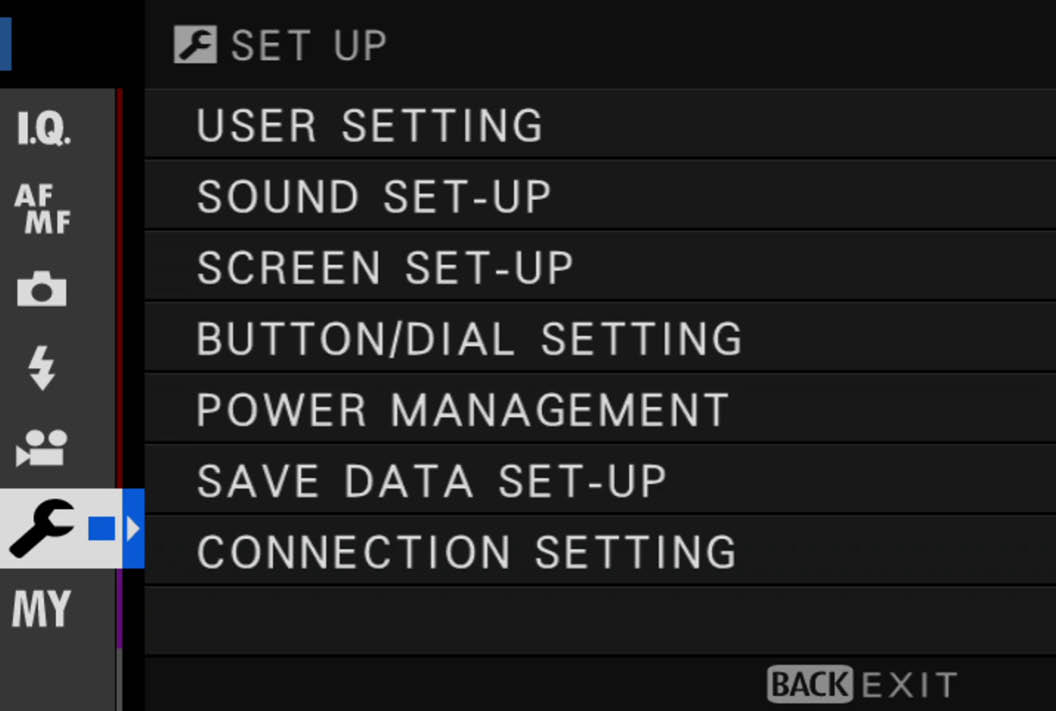
Task: Open the I.Q. image quality menu tab
Action: (44, 127)
